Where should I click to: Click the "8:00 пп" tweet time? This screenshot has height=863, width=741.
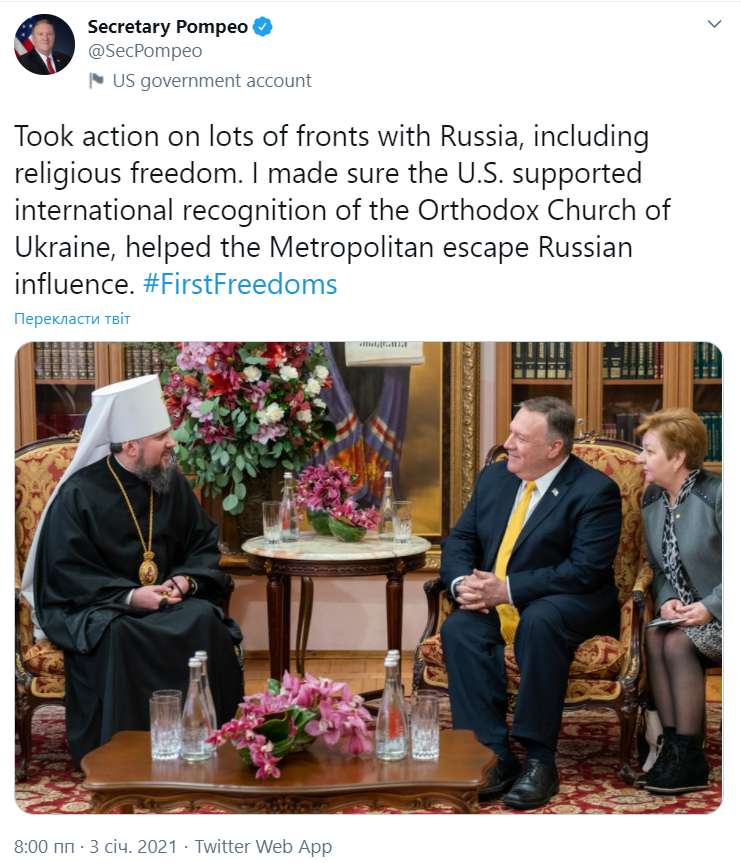(45, 846)
